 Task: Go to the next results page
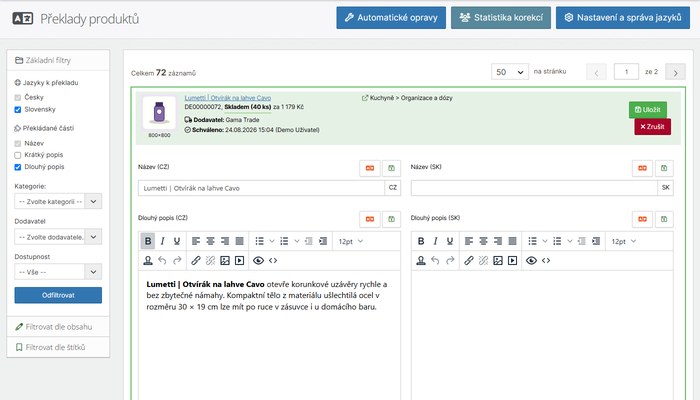(x=675, y=72)
